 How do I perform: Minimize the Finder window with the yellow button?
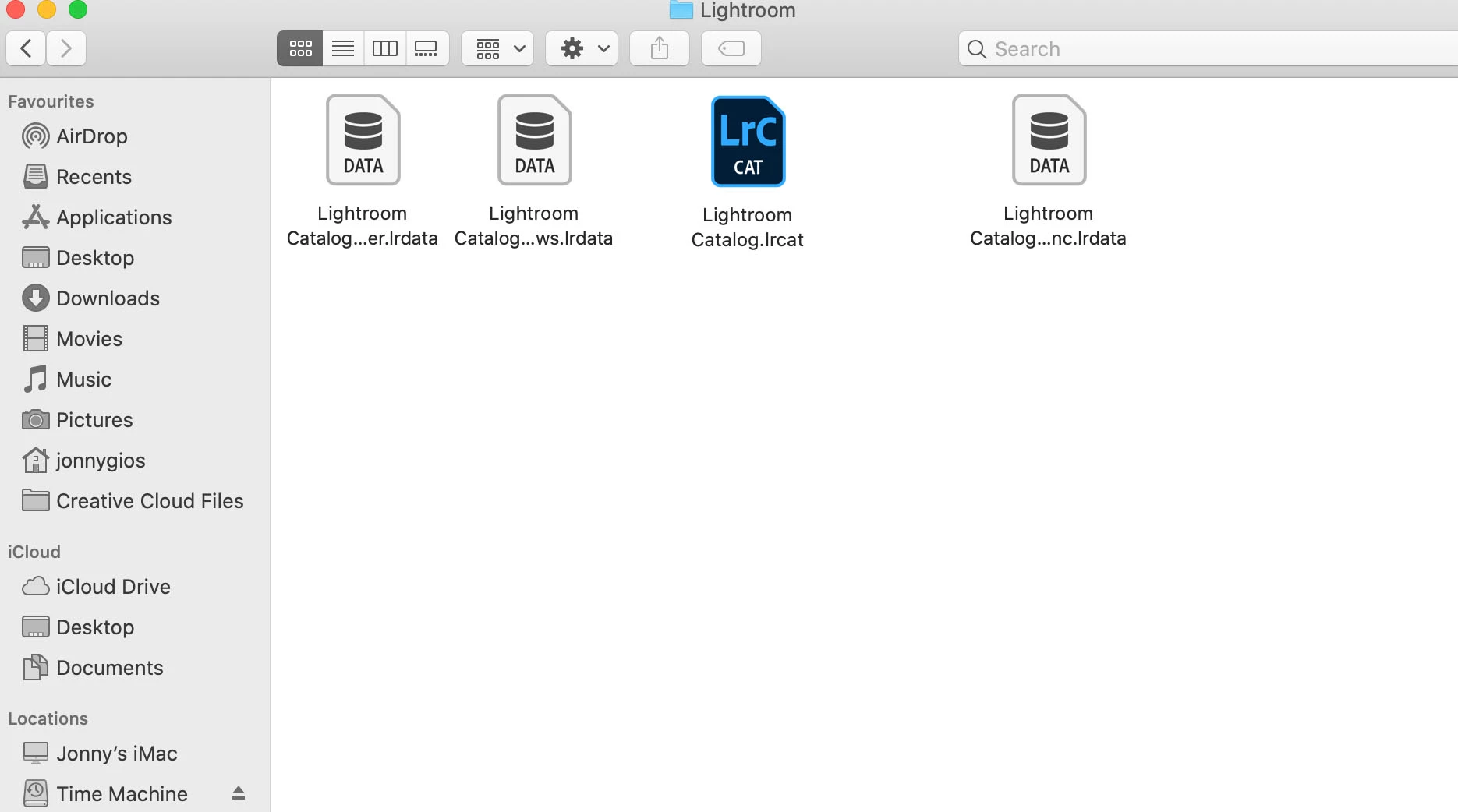pos(47,9)
